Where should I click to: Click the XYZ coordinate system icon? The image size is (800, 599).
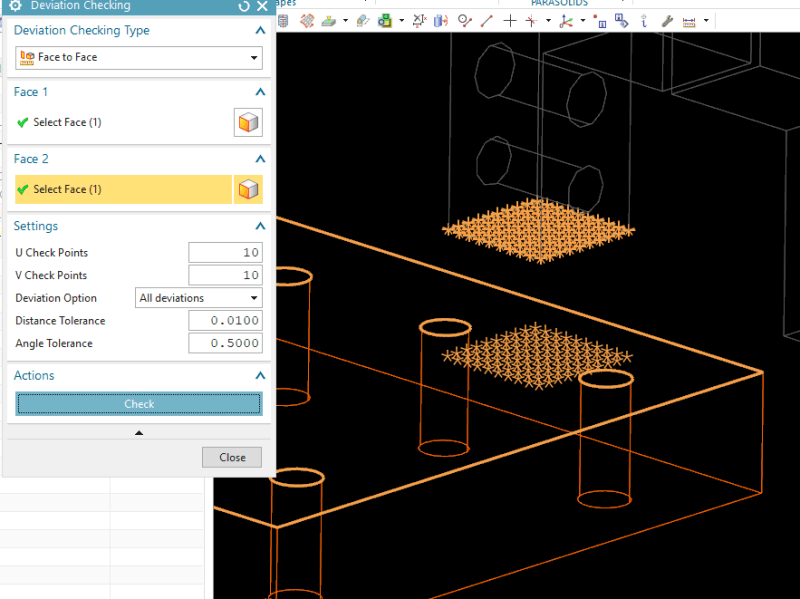tap(566, 21)
